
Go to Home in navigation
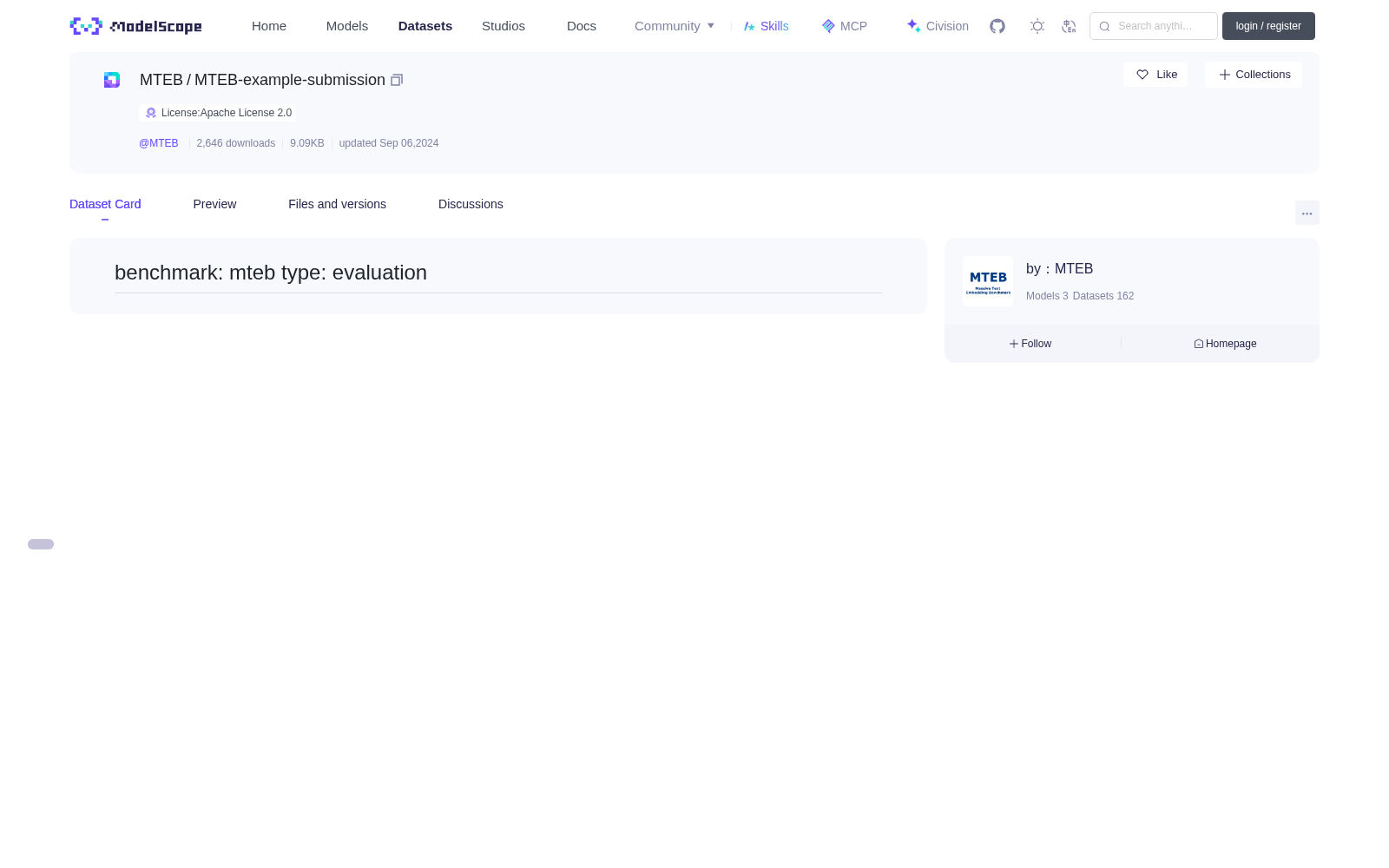(269, 26)
